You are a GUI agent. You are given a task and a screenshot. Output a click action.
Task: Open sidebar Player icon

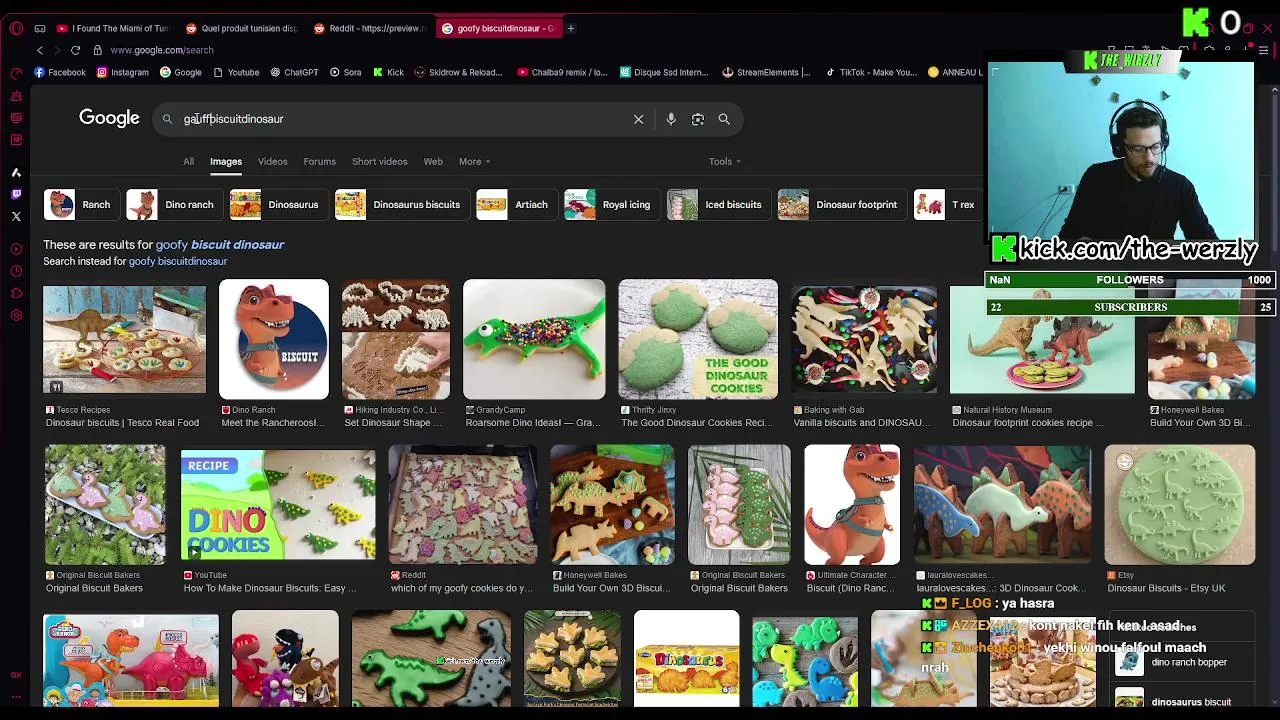click(16, 249)
